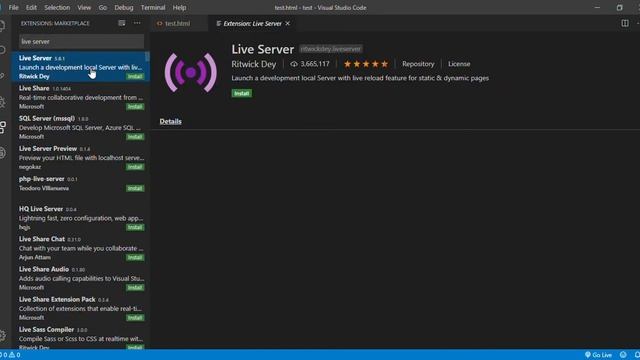Open the Explorer view in activity bar

coord(2,26)
